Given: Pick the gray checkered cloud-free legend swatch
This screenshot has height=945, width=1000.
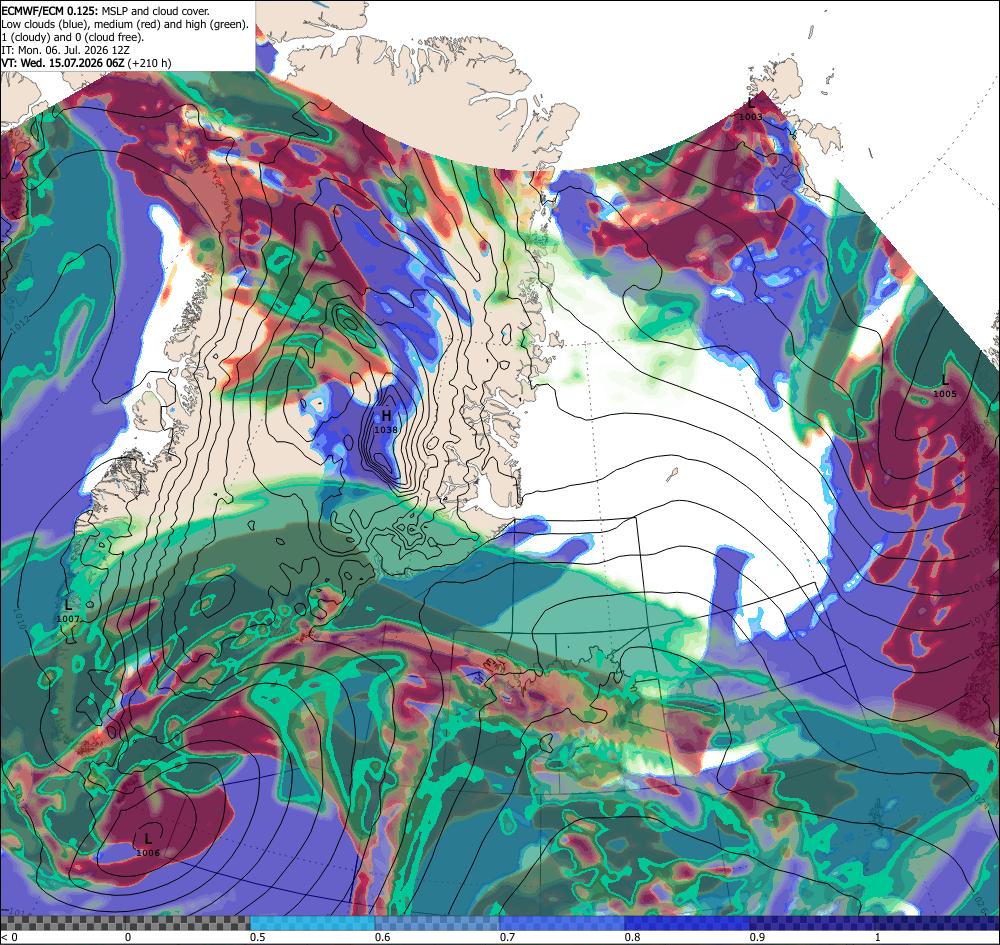Looking at the screenshot, I should [125, 923].
